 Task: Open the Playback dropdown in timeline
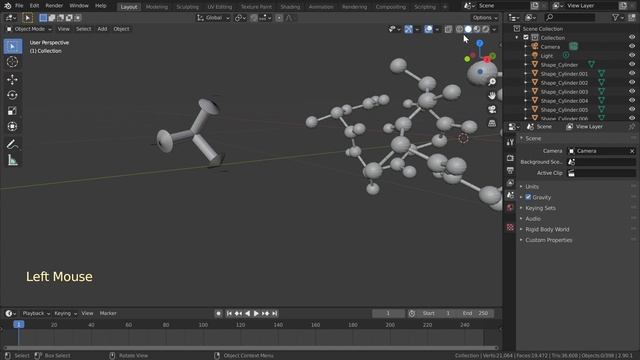(36, 313)
